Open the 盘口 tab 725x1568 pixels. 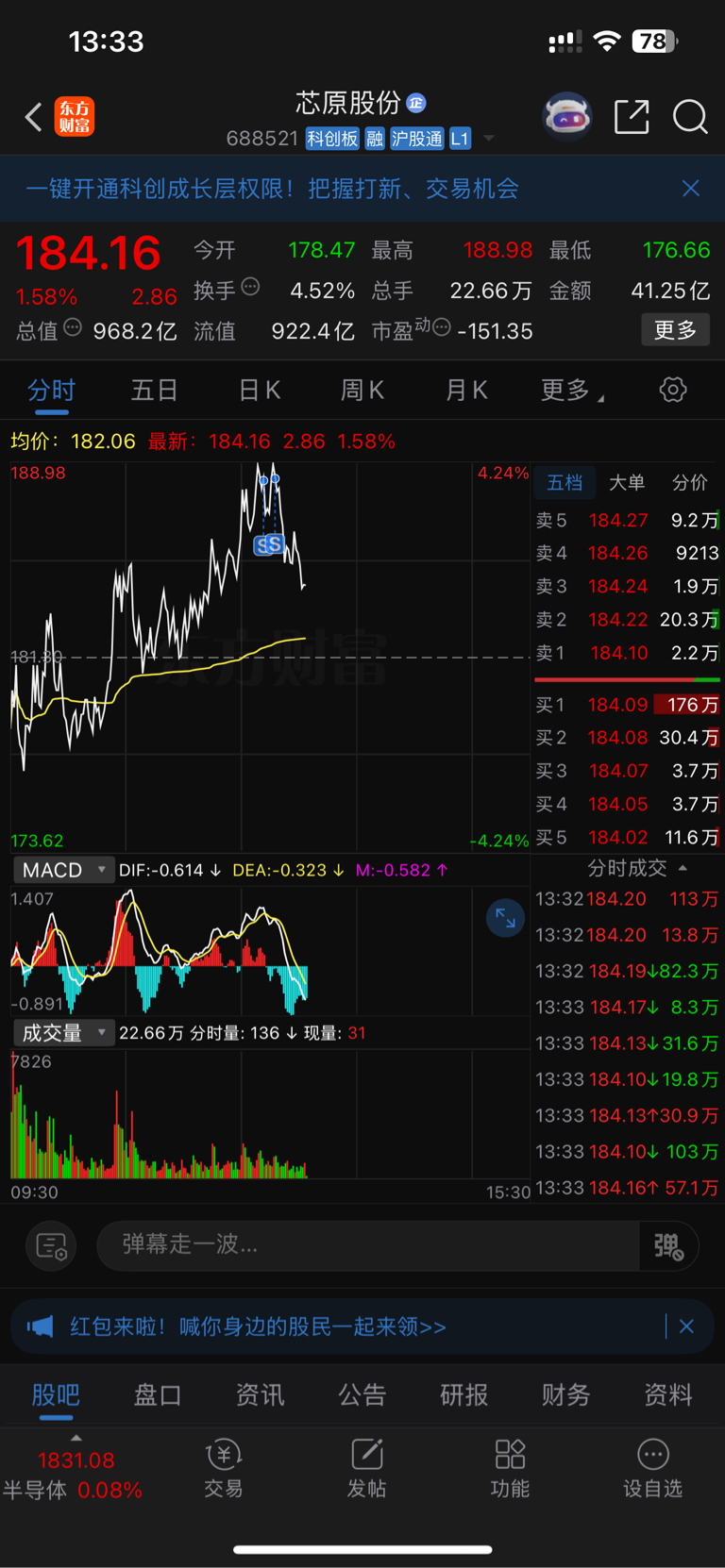158,1394
